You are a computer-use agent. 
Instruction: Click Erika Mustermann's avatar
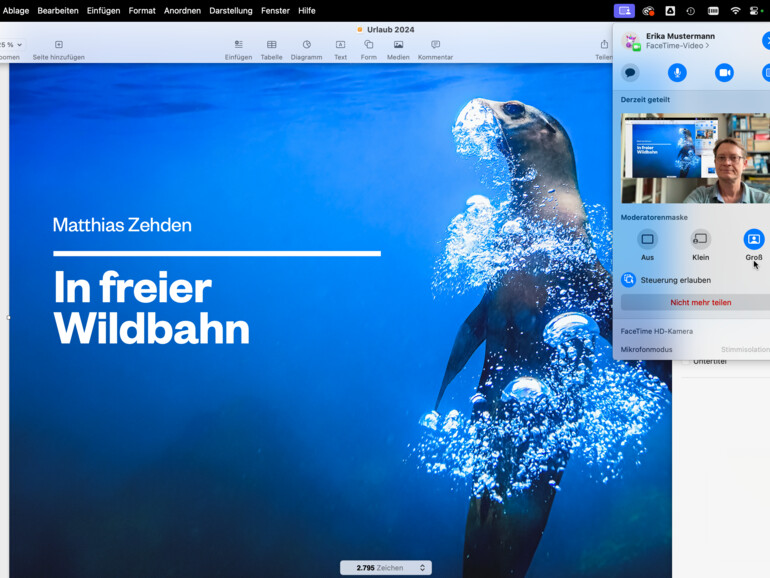(x=631, y=41)
